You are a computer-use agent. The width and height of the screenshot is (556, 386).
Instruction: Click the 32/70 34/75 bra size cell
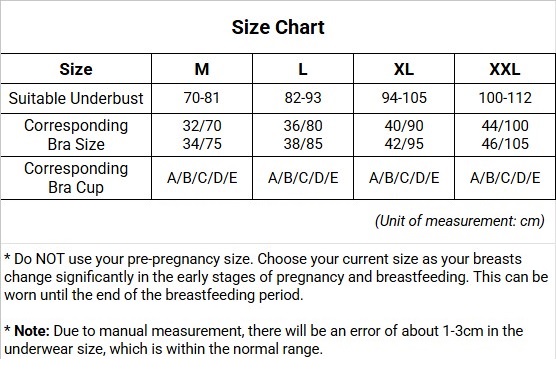tap(202, 135)
